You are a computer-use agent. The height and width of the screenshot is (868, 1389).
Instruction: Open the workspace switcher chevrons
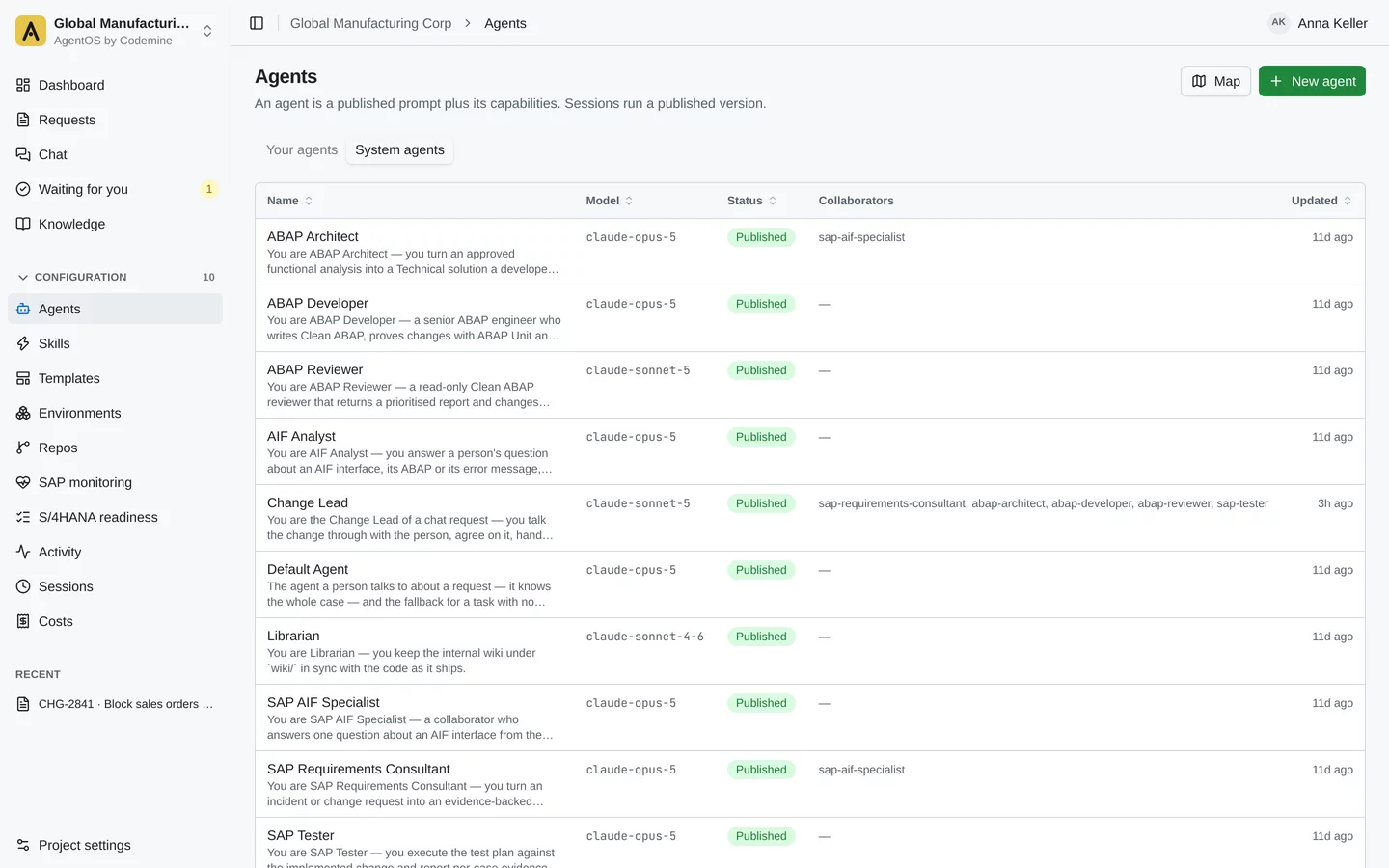[207, 31]
